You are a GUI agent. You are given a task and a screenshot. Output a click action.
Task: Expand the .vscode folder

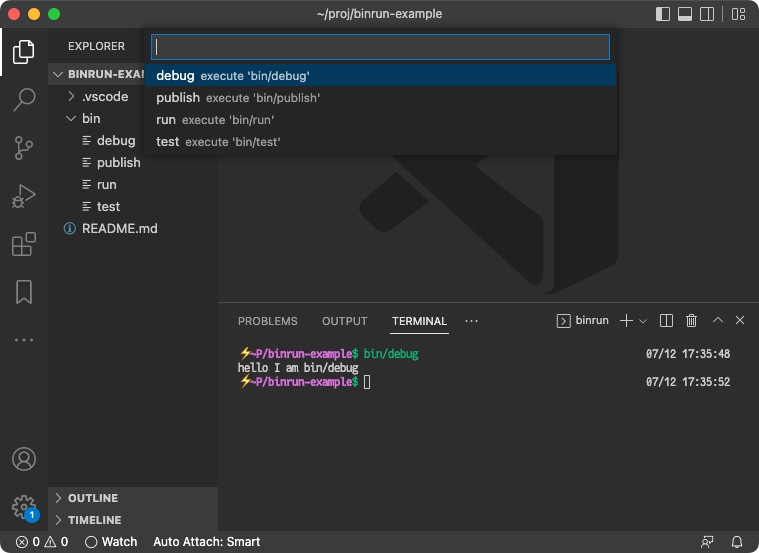97,96
